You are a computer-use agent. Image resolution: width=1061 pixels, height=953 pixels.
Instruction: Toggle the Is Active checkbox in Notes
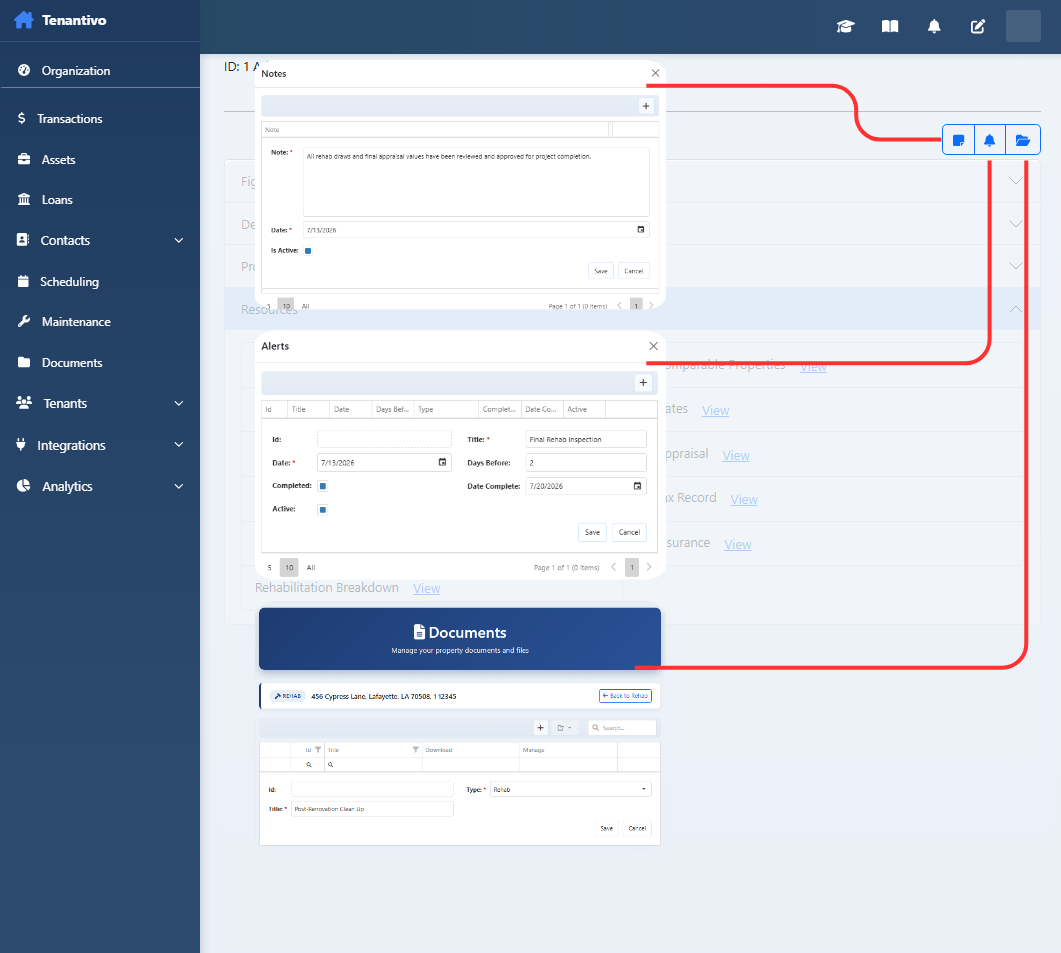[308, 250]
